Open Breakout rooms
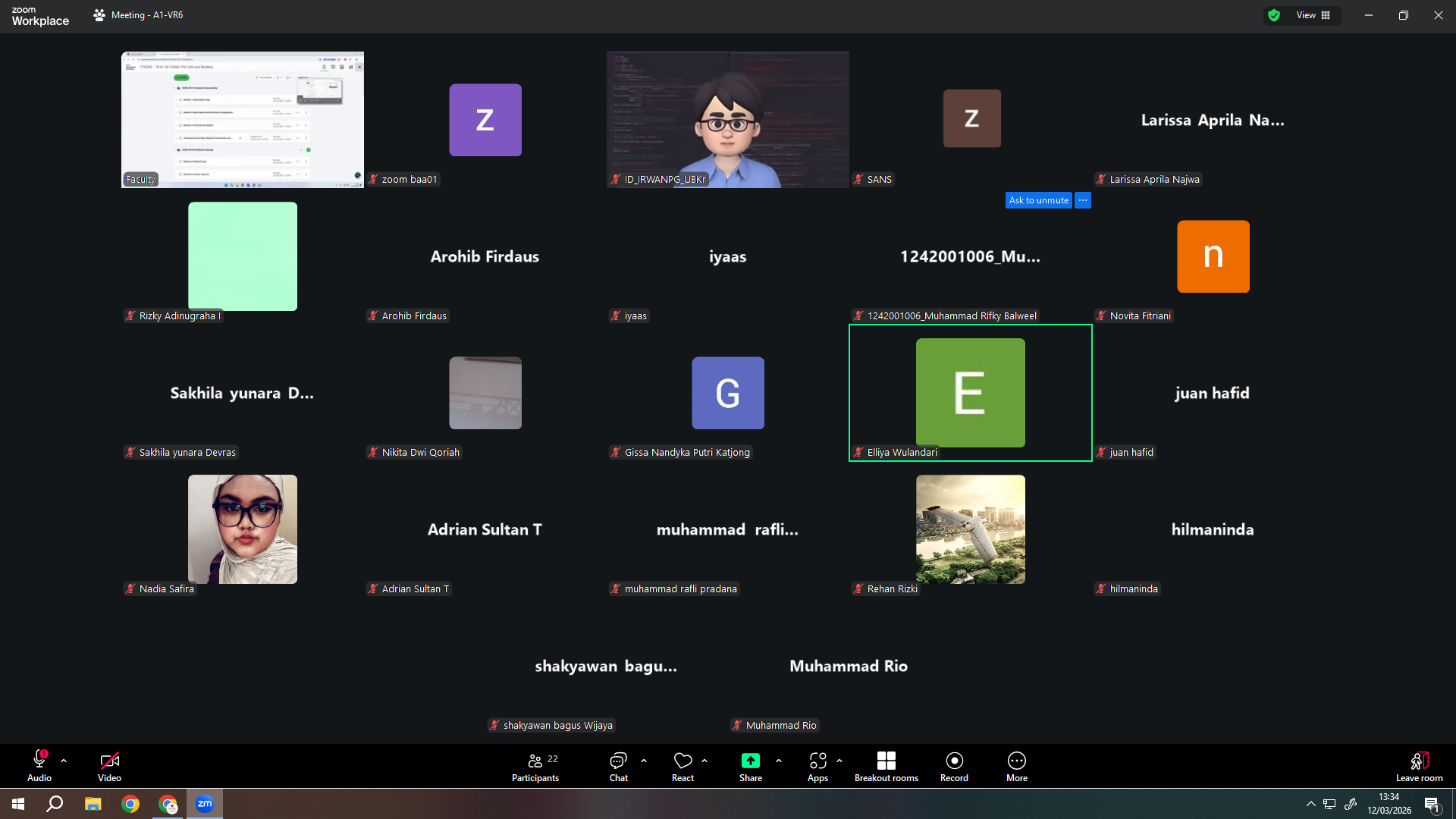The width and height of the screenshot is (1456, 819). tap(886, 766)
